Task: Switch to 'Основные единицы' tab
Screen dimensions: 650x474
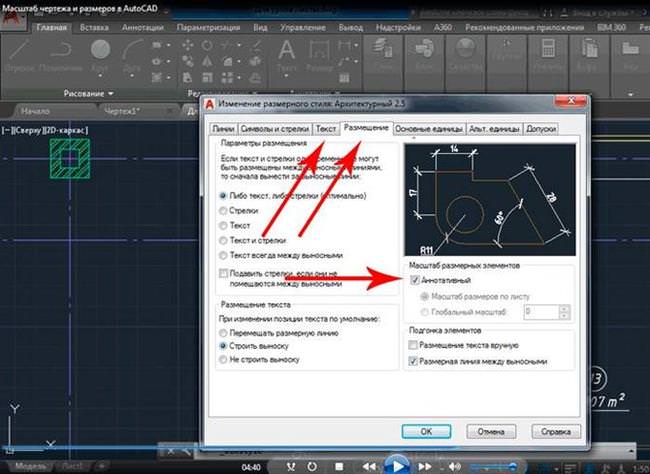Action: click(x=429, y=129)
